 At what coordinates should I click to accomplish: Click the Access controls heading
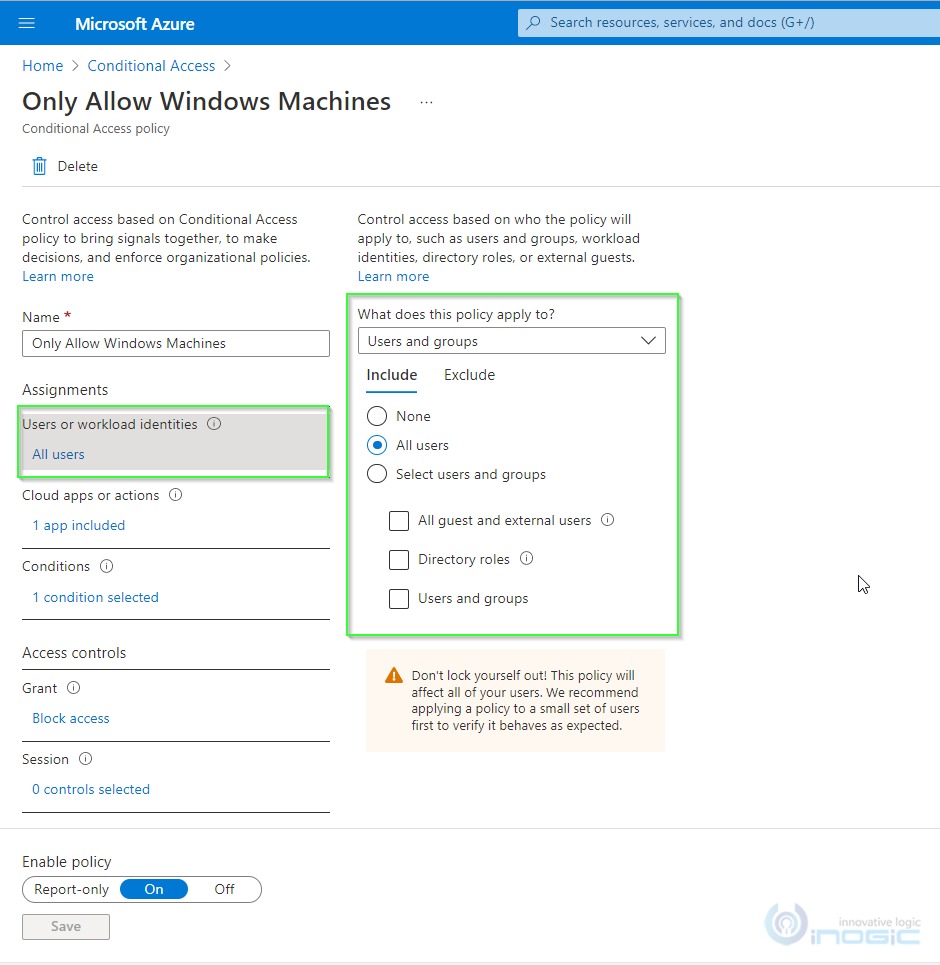[74, 652]
